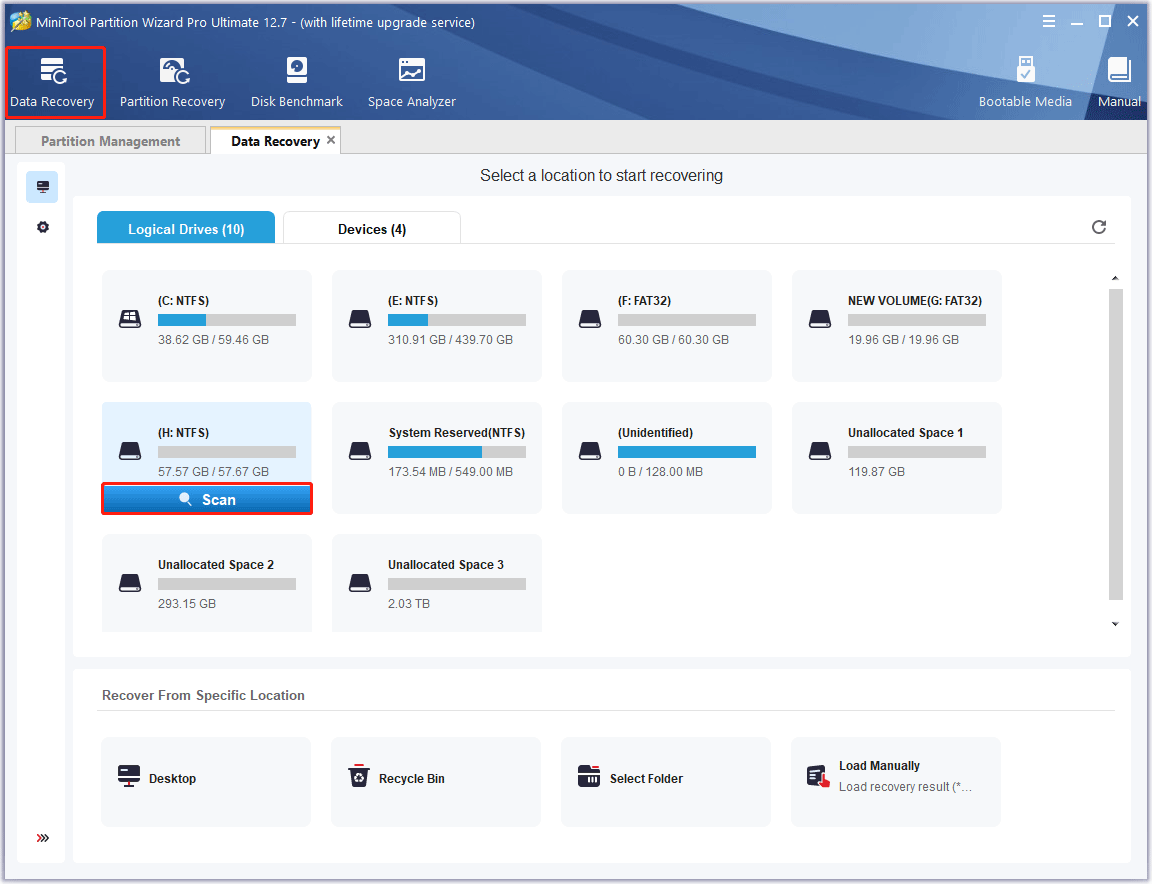
Task: Select the recovery home sidebar icon
Action: pyautogui.click(x=43, y=187)
